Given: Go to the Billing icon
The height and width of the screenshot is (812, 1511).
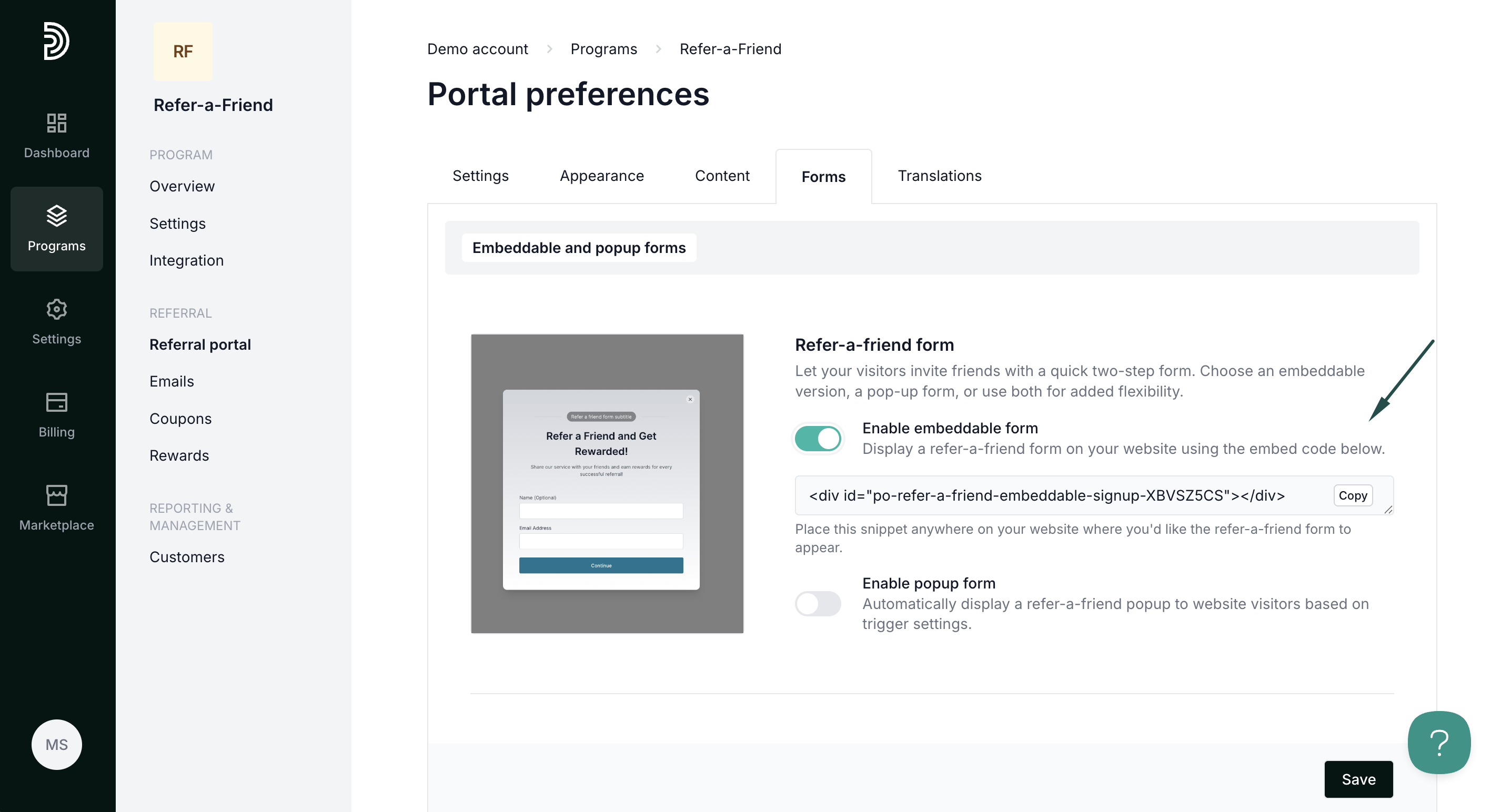Looking at the screenshot, I should point(56,402).
